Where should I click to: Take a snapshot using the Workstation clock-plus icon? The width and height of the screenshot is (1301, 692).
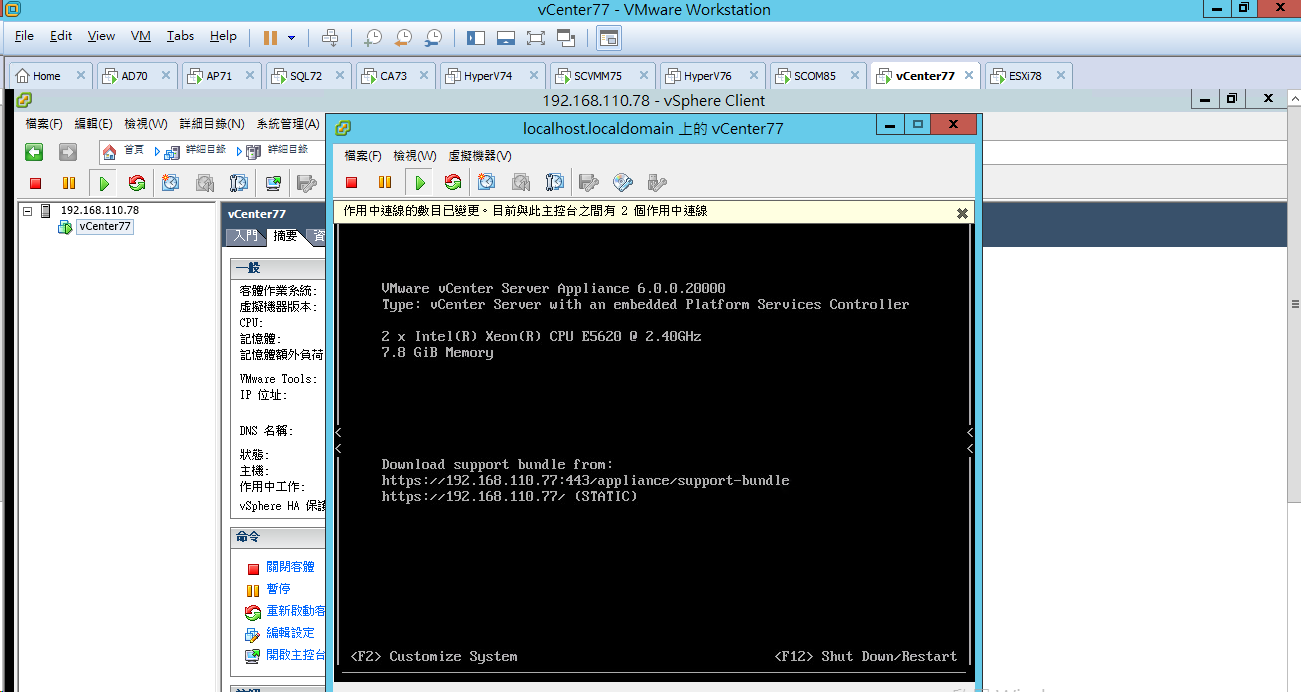click(x=372, y=37)
